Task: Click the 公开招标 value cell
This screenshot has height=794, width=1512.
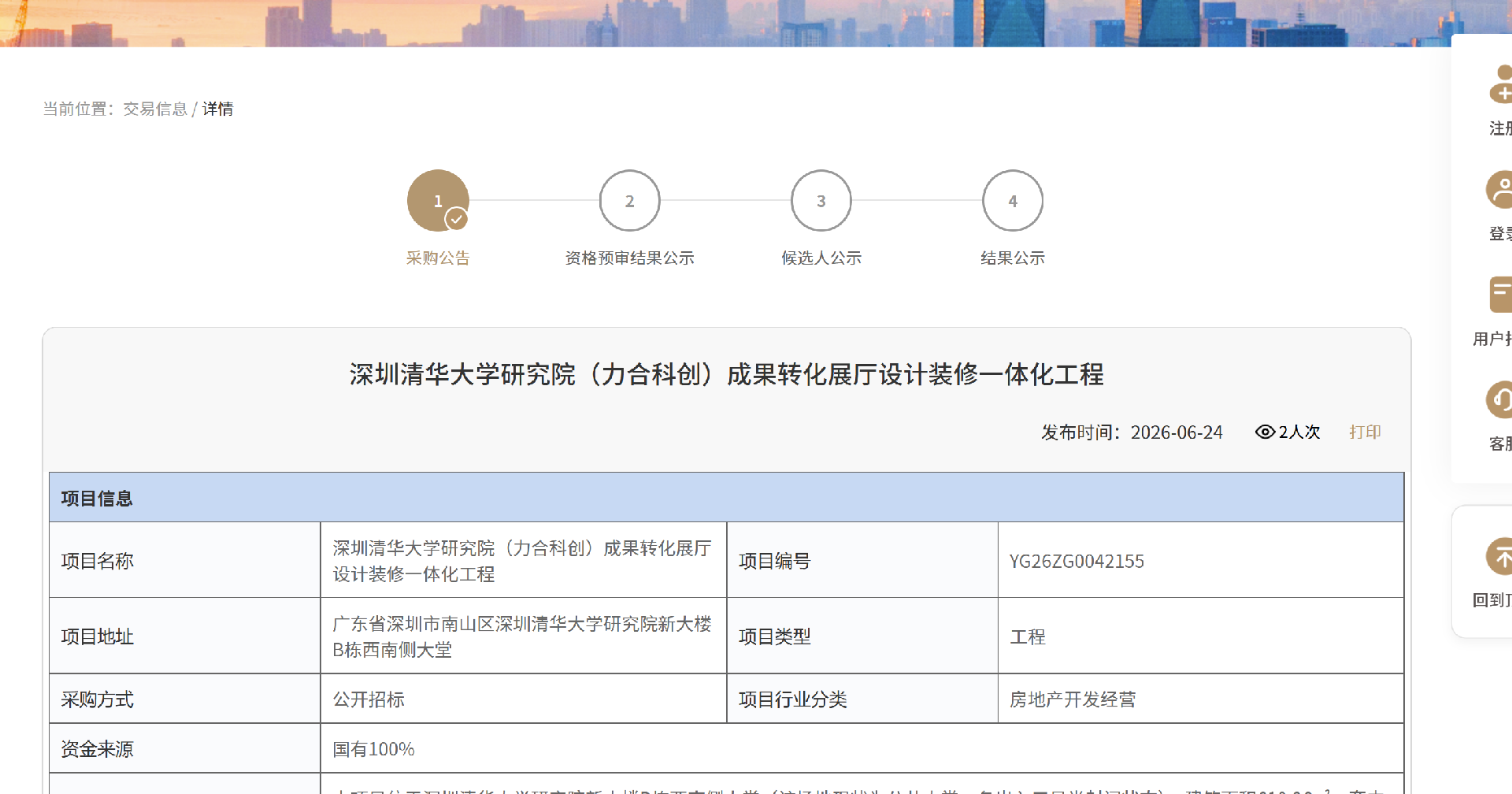Action: click(524, 699)
